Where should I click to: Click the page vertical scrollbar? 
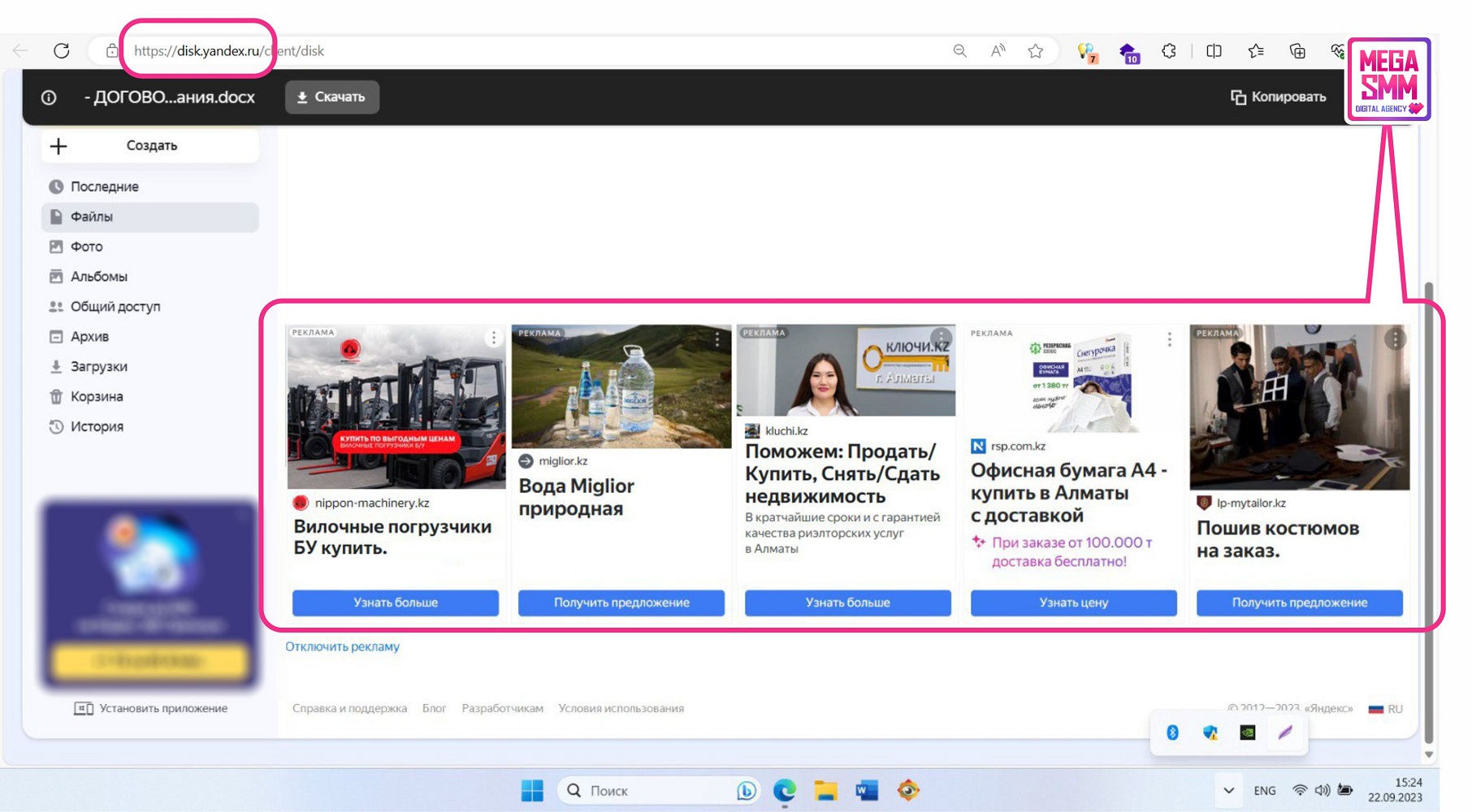1429,512
